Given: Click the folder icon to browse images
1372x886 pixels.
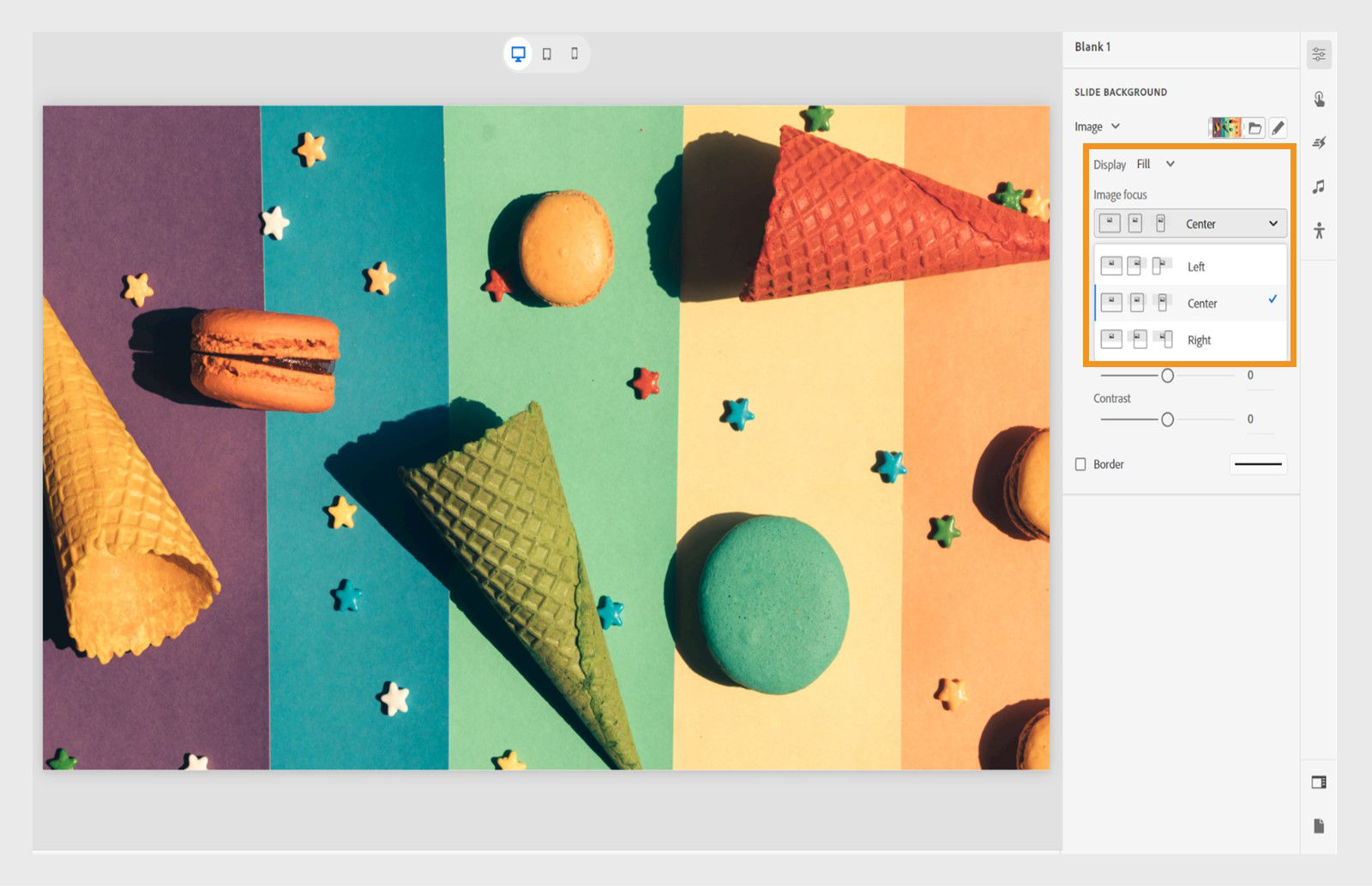Looking at the screenshot, I should [x=1255, y=126].
